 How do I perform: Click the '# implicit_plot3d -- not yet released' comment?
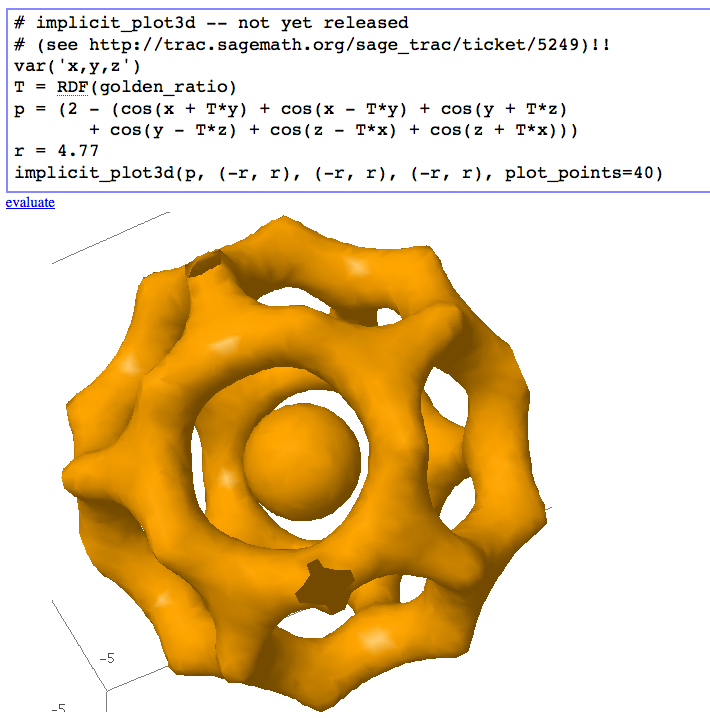(x=211, y=23)
